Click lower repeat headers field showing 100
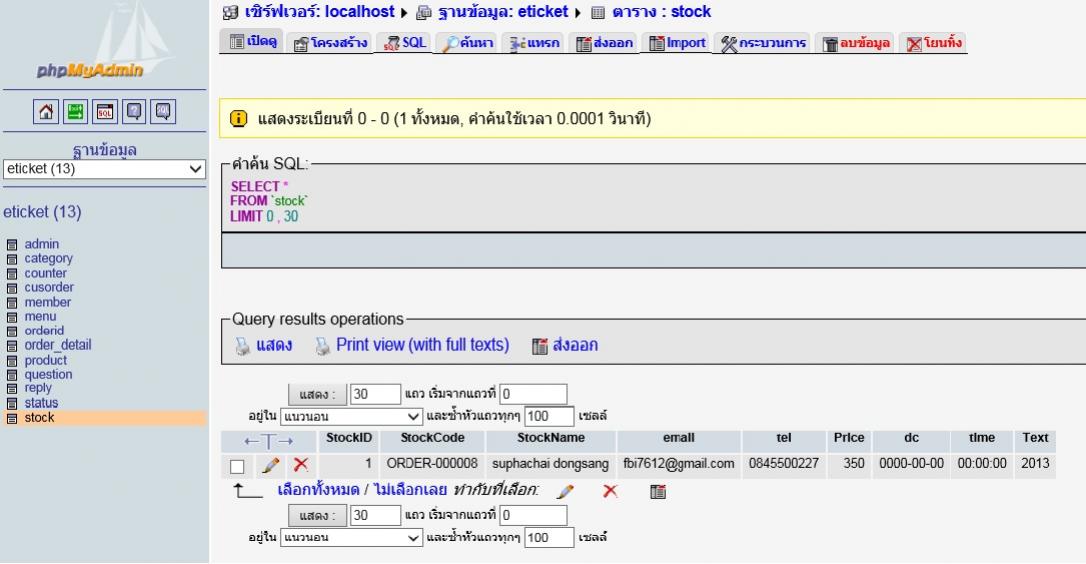The height and width of the screenshot is (564, 1086). click(549, 538)
